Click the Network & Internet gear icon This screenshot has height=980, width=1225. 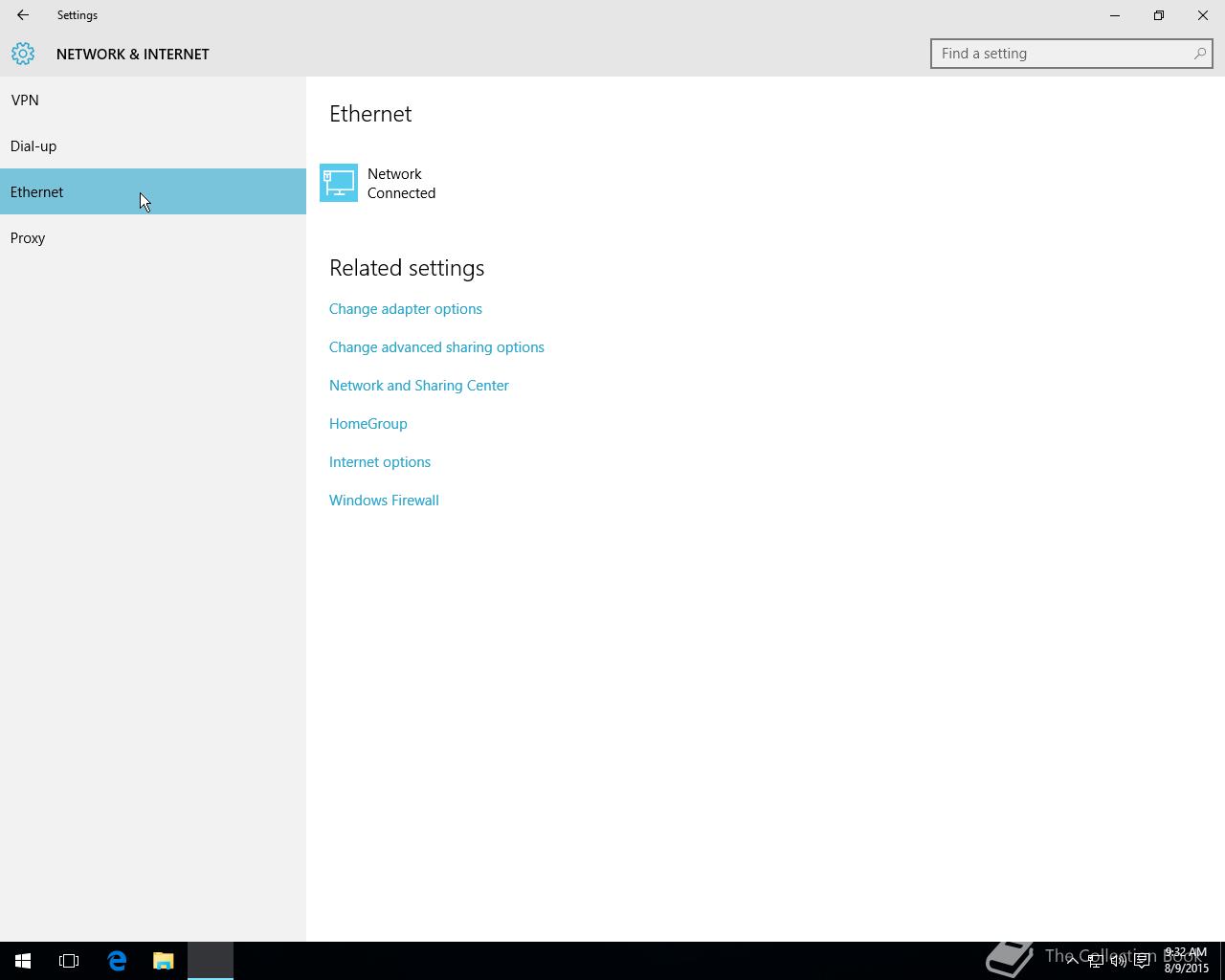pos(23,54)
